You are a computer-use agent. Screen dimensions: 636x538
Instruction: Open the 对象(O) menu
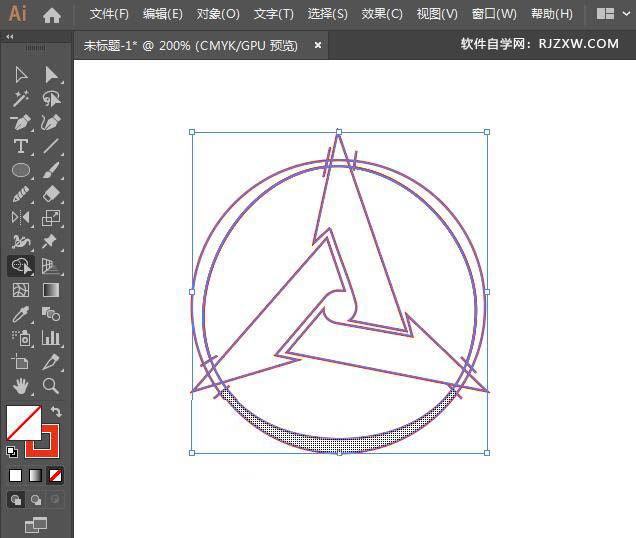pyautogui.click(x=218, y=14)
